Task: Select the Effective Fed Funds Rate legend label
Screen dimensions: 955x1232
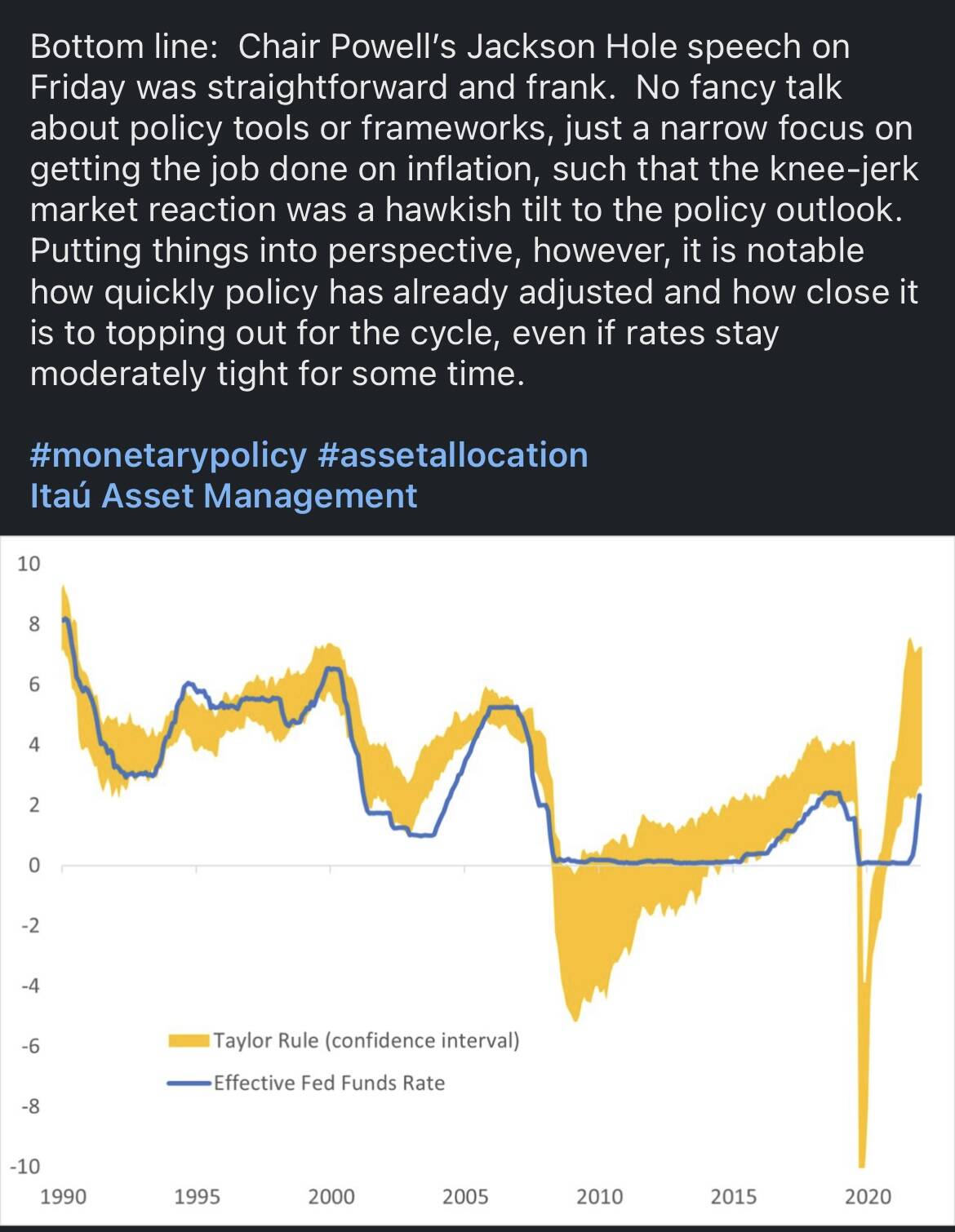Action: pos(330,1083)
